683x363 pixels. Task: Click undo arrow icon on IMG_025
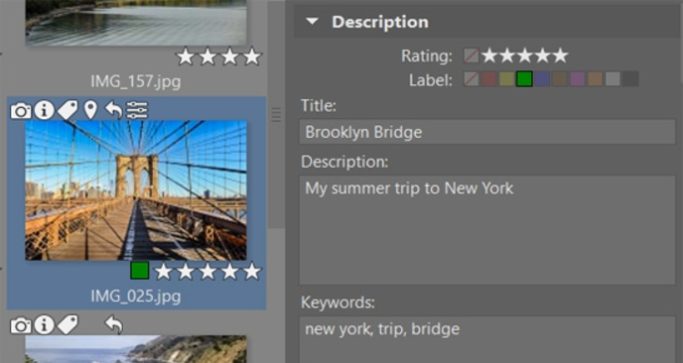[114, 110]
